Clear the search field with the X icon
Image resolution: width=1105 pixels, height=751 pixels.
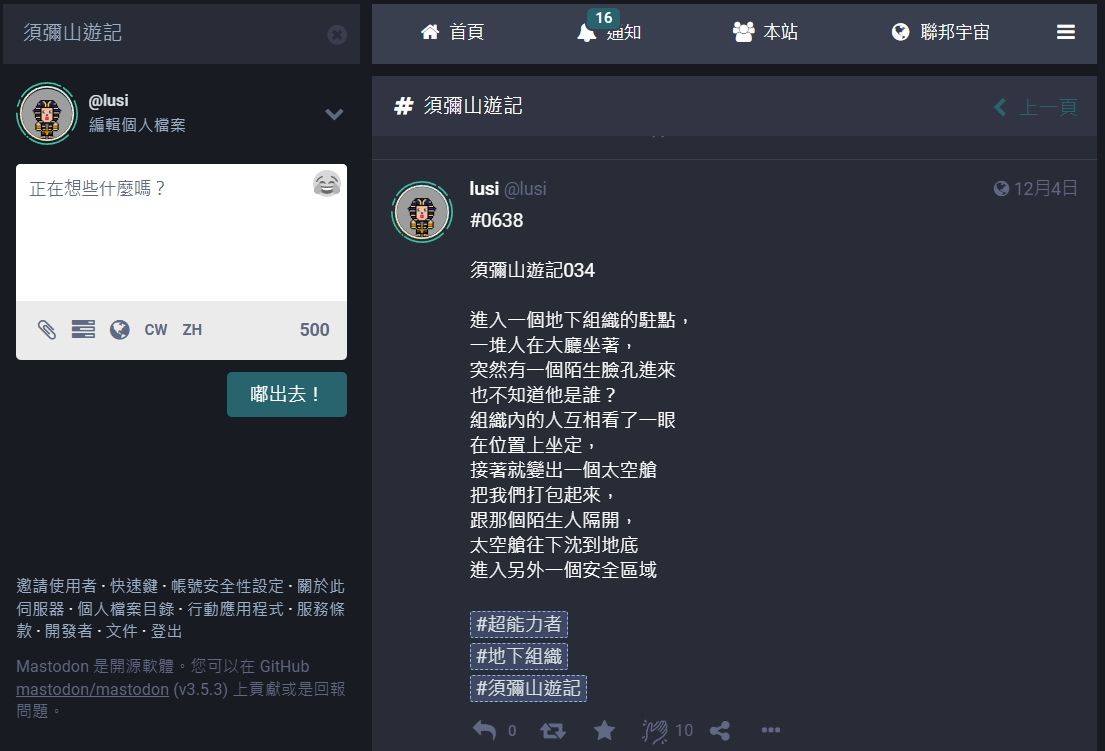(x=337, y=35)
